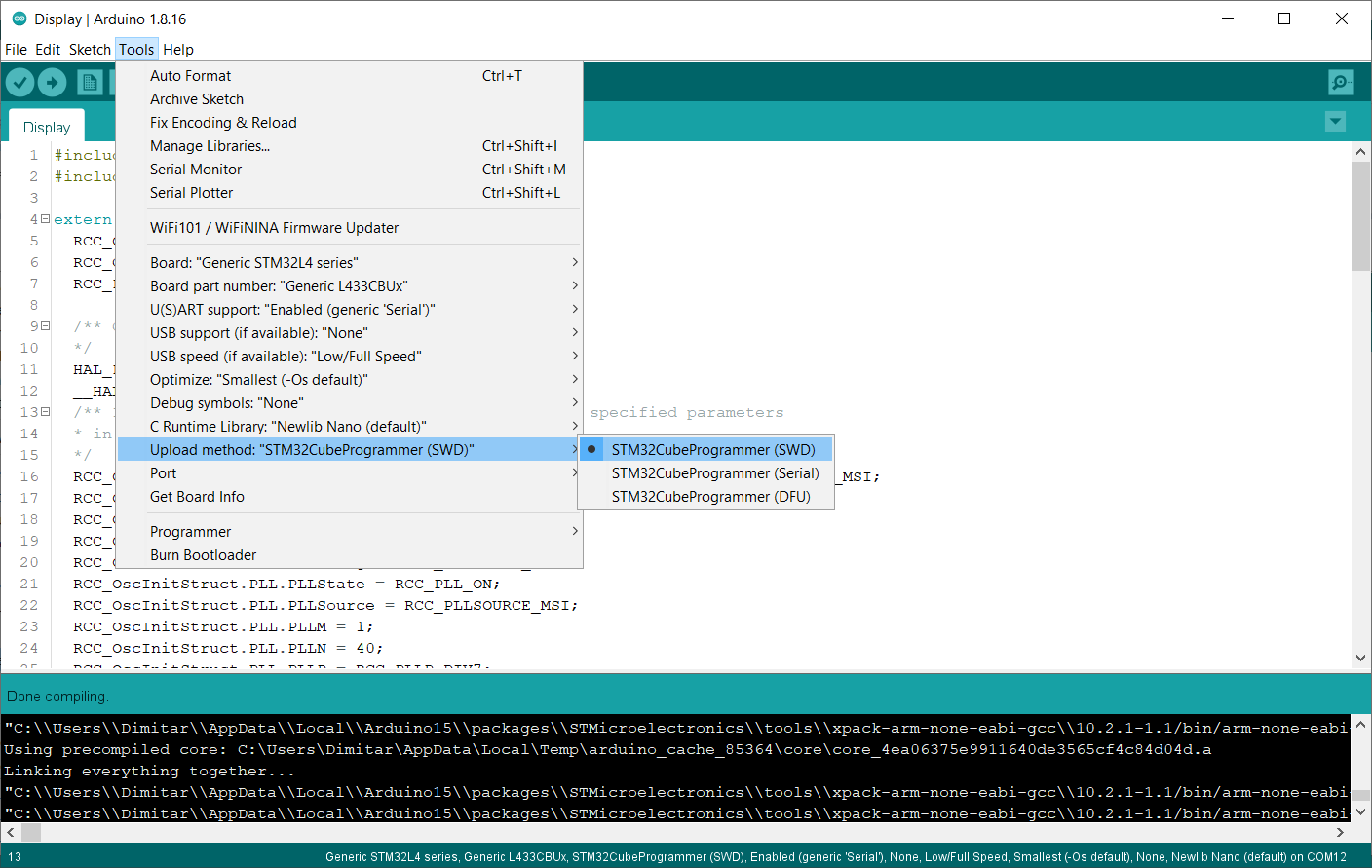The height and width of the screenshot is (868, 1372).
Task: Collapse code fold marker at line 13
Action: pyautogui.click(x=45, y=412)
